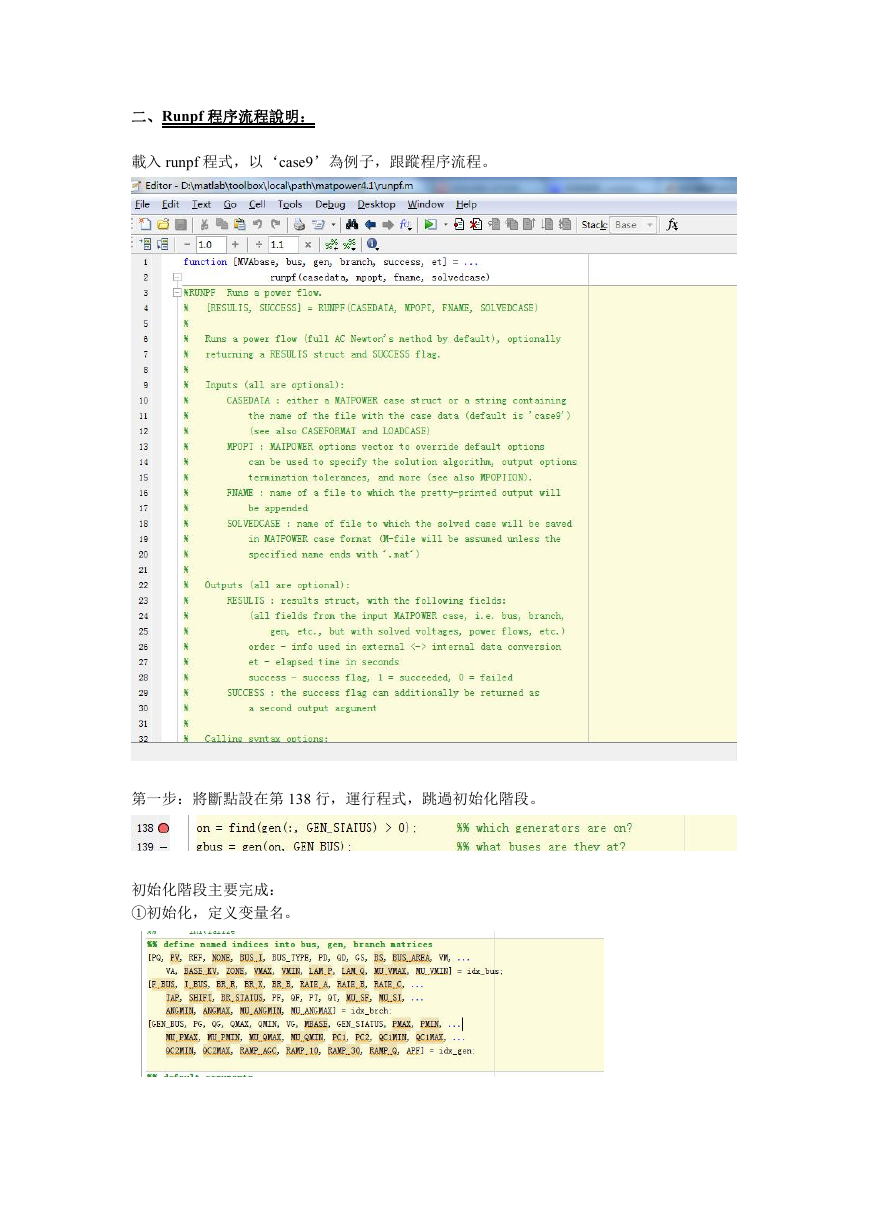869x1228 pixels.
Task: Click the Forward arrow icon
Action: coord(388,225)
